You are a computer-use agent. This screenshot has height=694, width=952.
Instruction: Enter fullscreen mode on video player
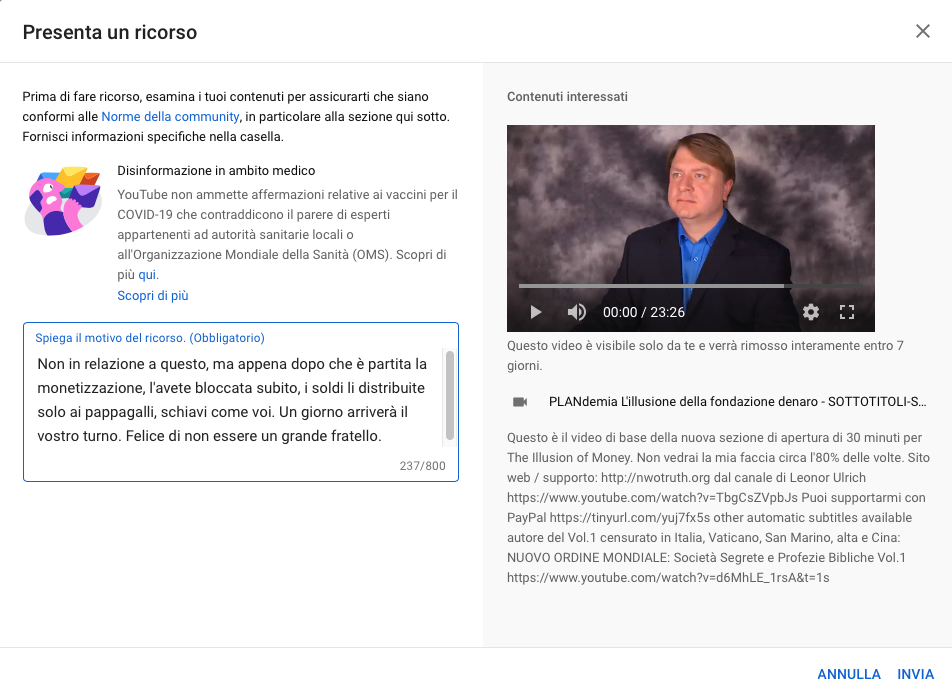(x=847, y=312)
